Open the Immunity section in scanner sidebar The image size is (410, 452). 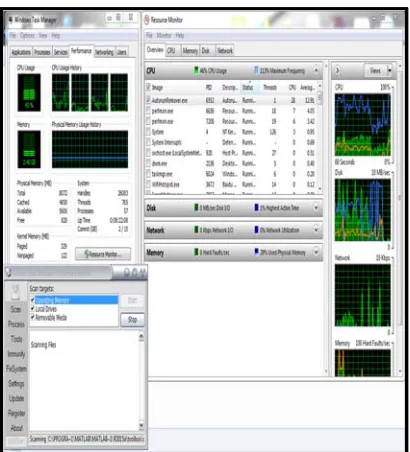point(16,354)
